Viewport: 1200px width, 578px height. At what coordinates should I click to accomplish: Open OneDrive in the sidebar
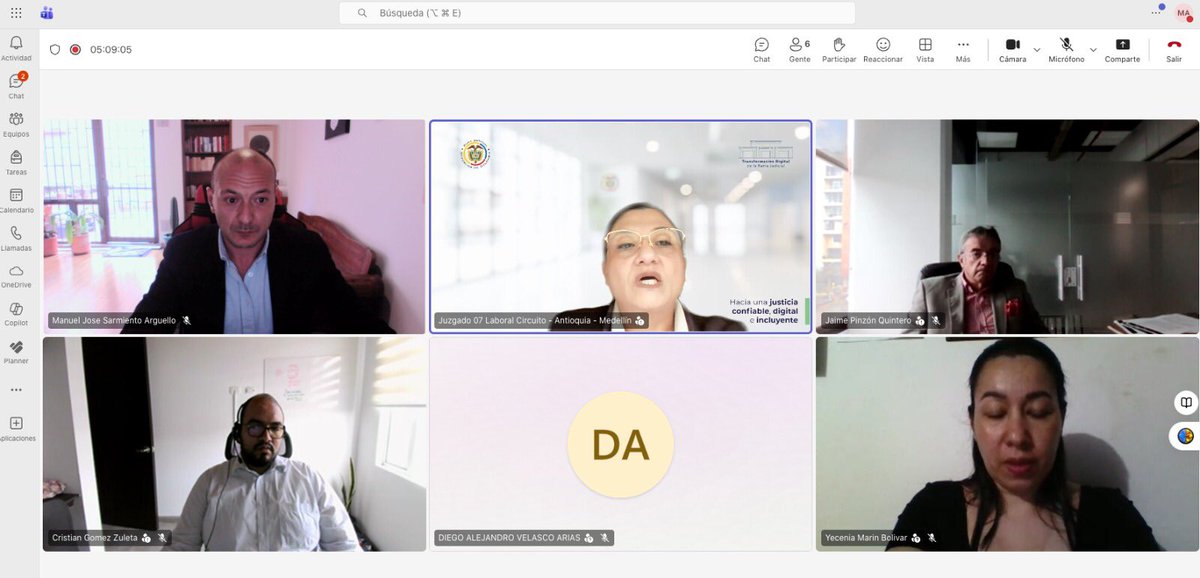(16, 276)
